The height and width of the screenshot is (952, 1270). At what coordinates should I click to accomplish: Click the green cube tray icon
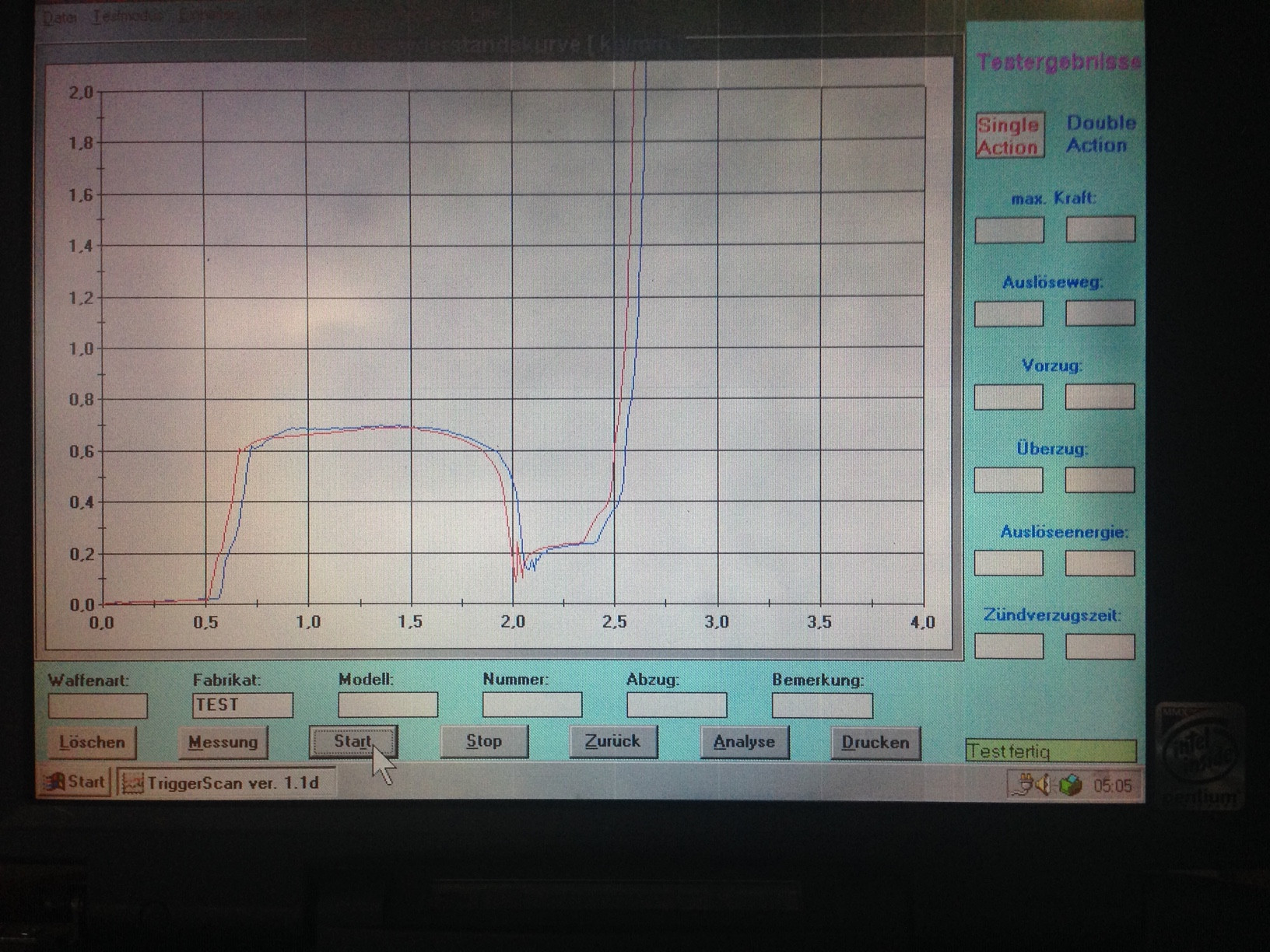click(x=1070, y=786)
